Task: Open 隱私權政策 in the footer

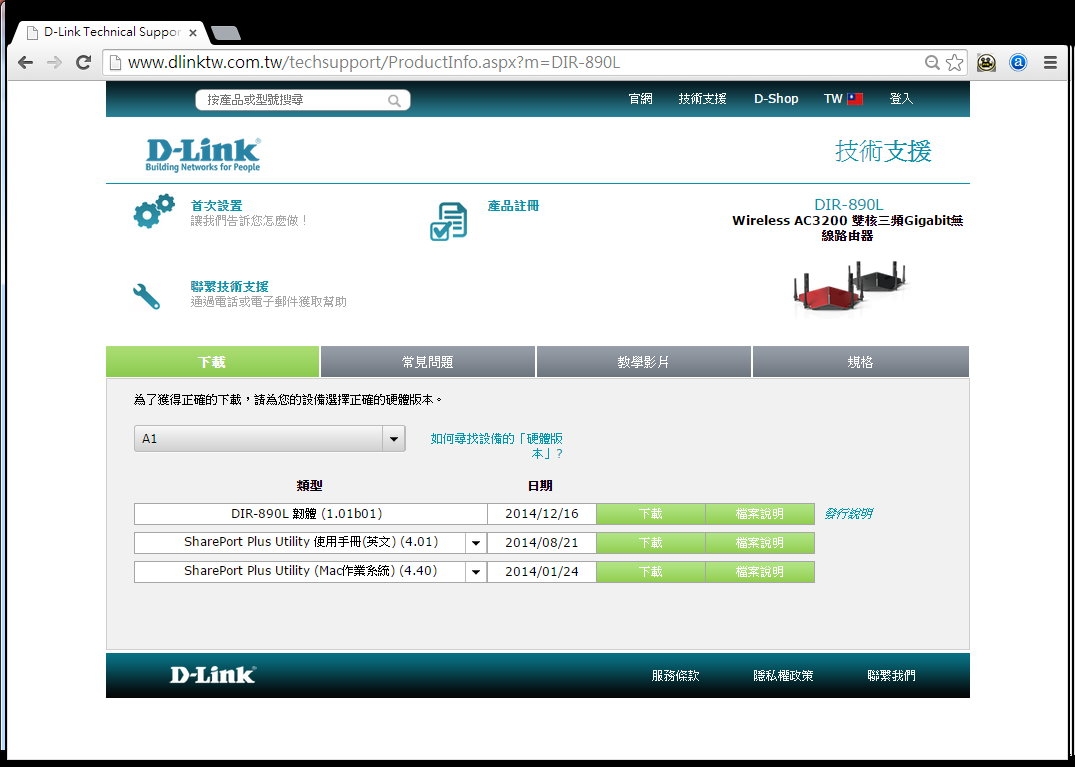Action: click(x=783, y=675)
